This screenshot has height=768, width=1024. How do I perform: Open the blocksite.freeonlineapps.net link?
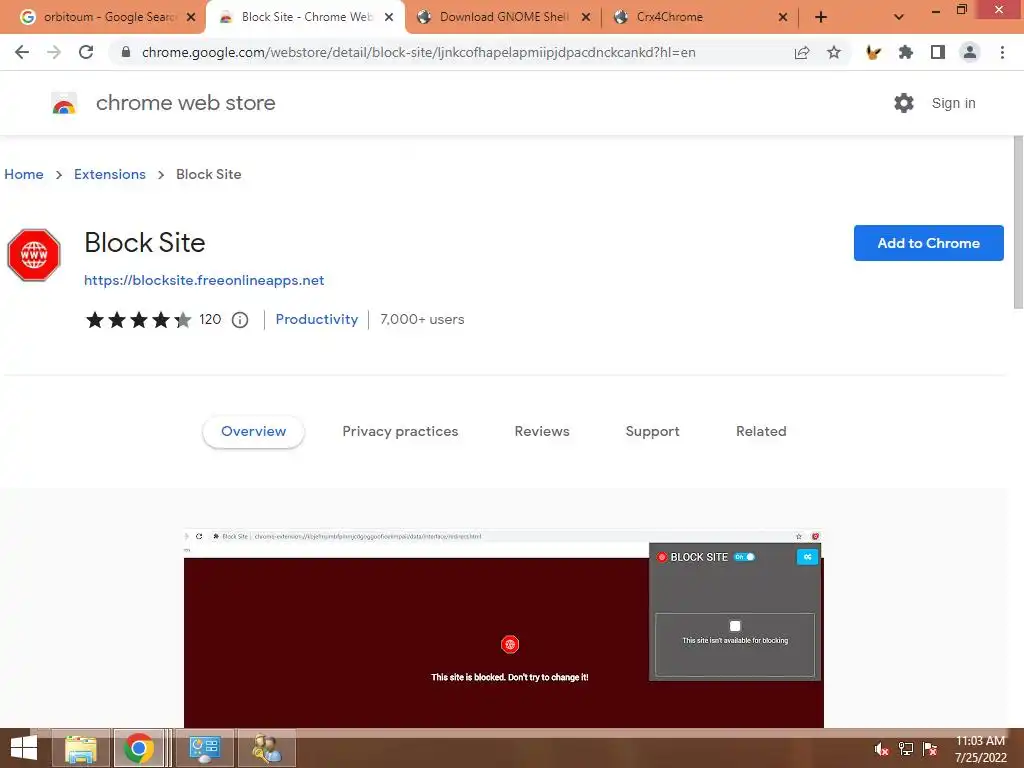tap(204, 280)
